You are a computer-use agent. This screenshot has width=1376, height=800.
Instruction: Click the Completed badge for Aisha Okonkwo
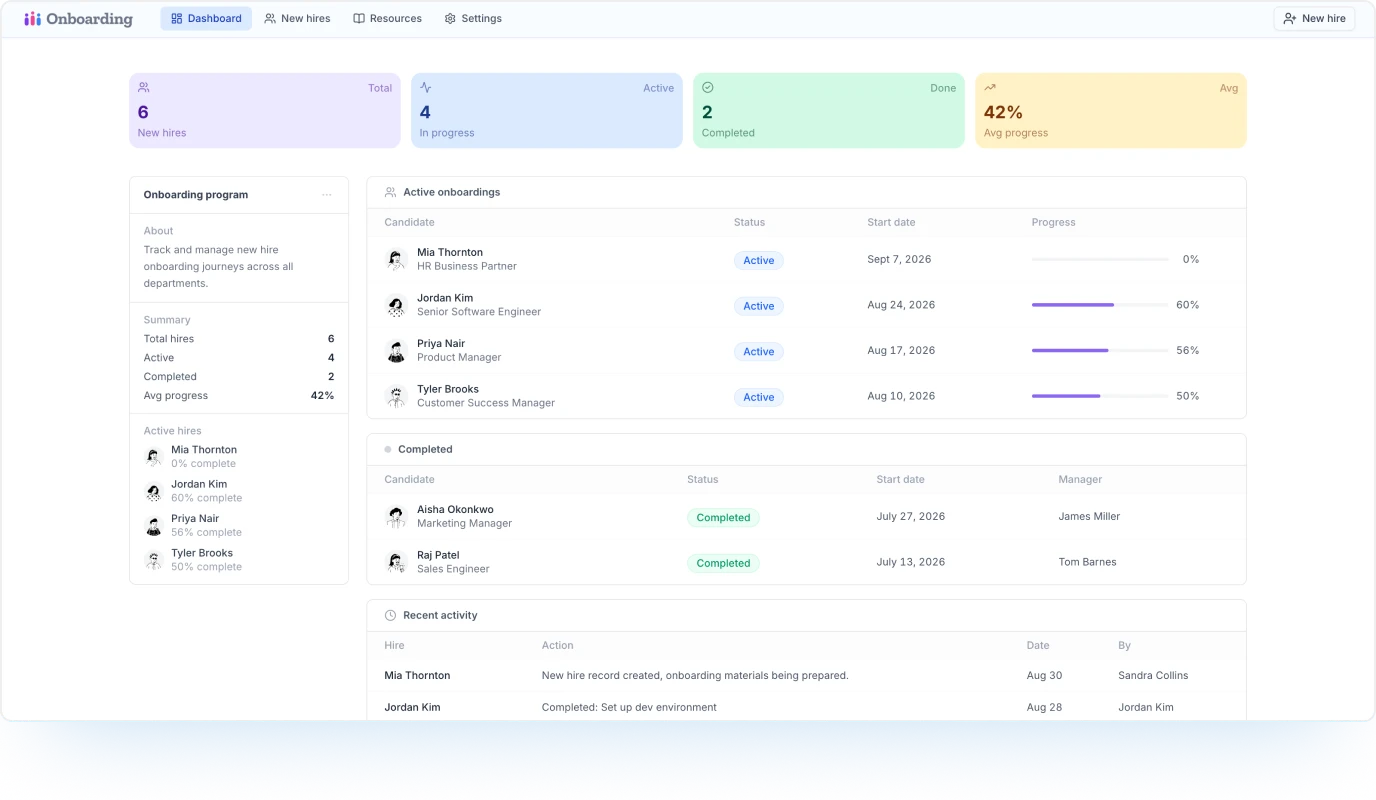click(723, 517)
